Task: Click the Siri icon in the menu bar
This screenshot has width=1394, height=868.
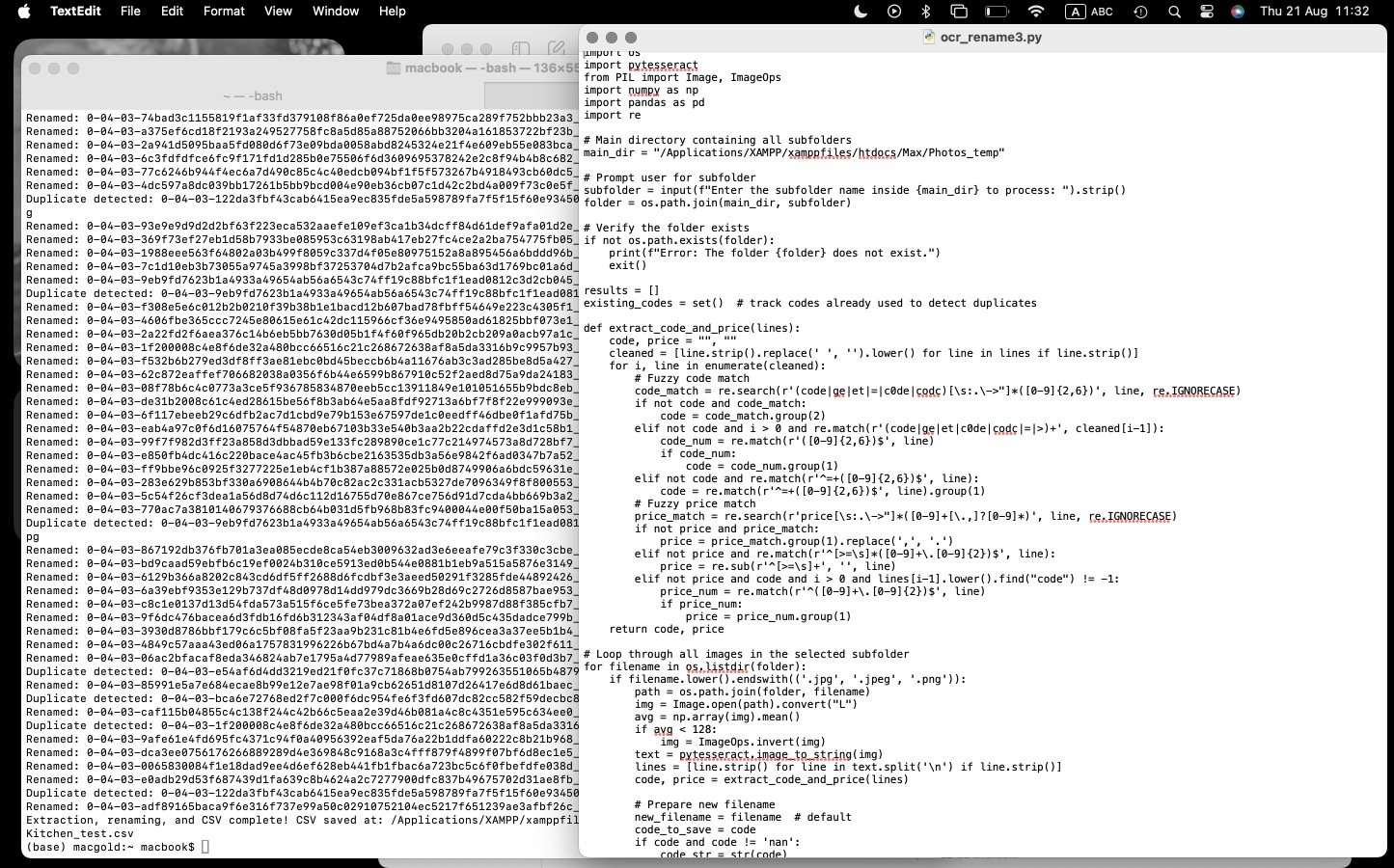Action: (1238, 12)
